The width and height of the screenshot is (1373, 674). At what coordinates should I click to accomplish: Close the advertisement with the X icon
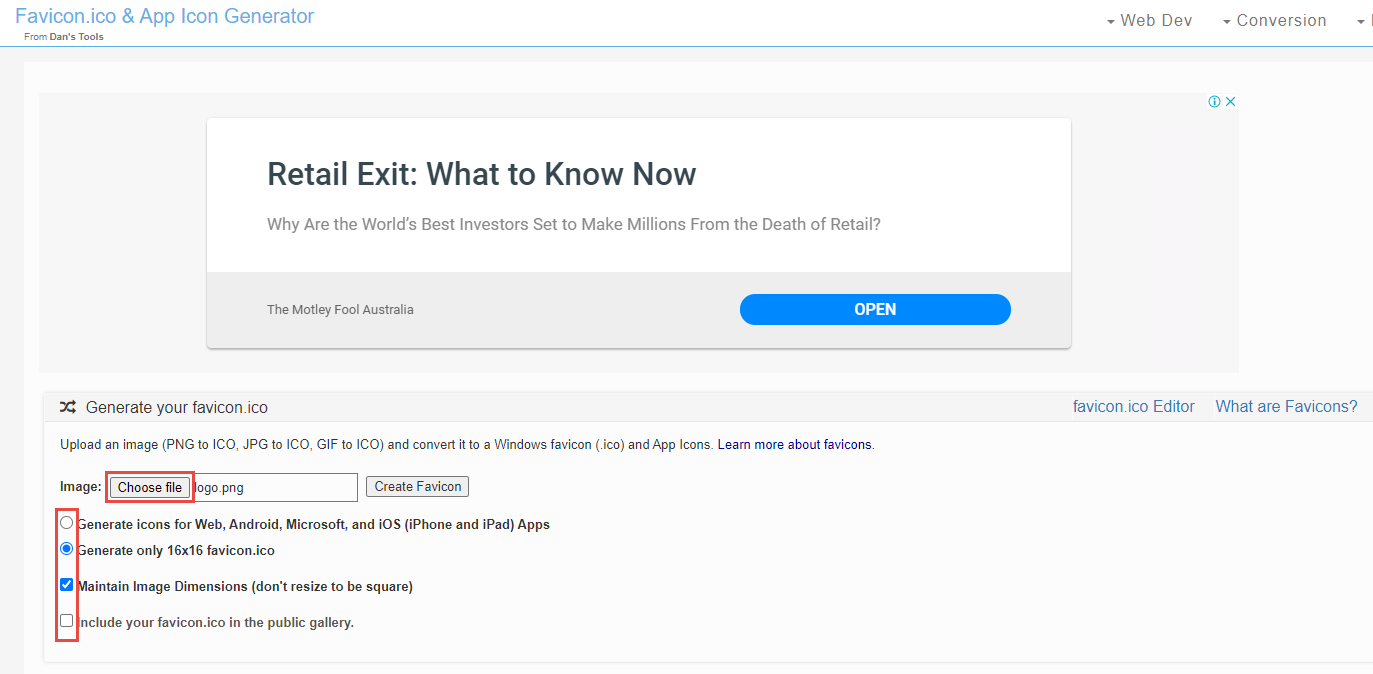pos(1231,101)
